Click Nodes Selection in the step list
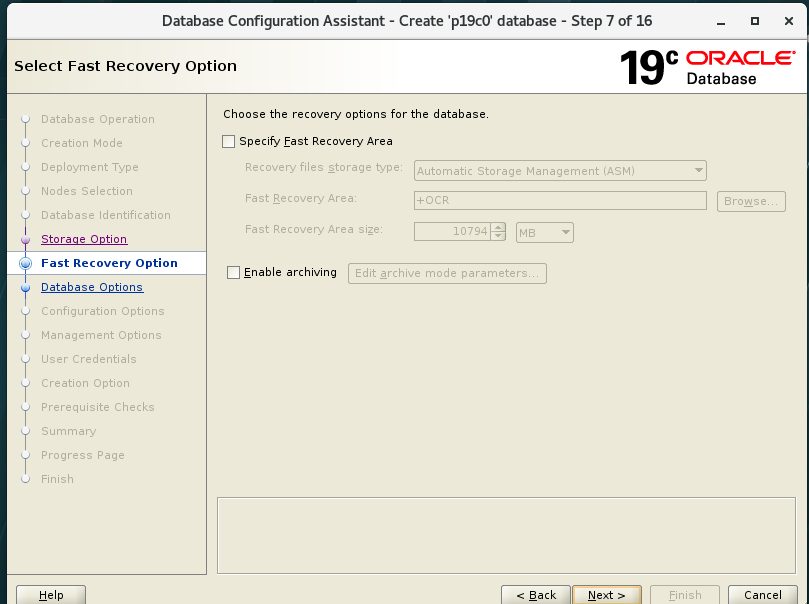This screenshot has width=809, height=604. click(x=87, y=191)
